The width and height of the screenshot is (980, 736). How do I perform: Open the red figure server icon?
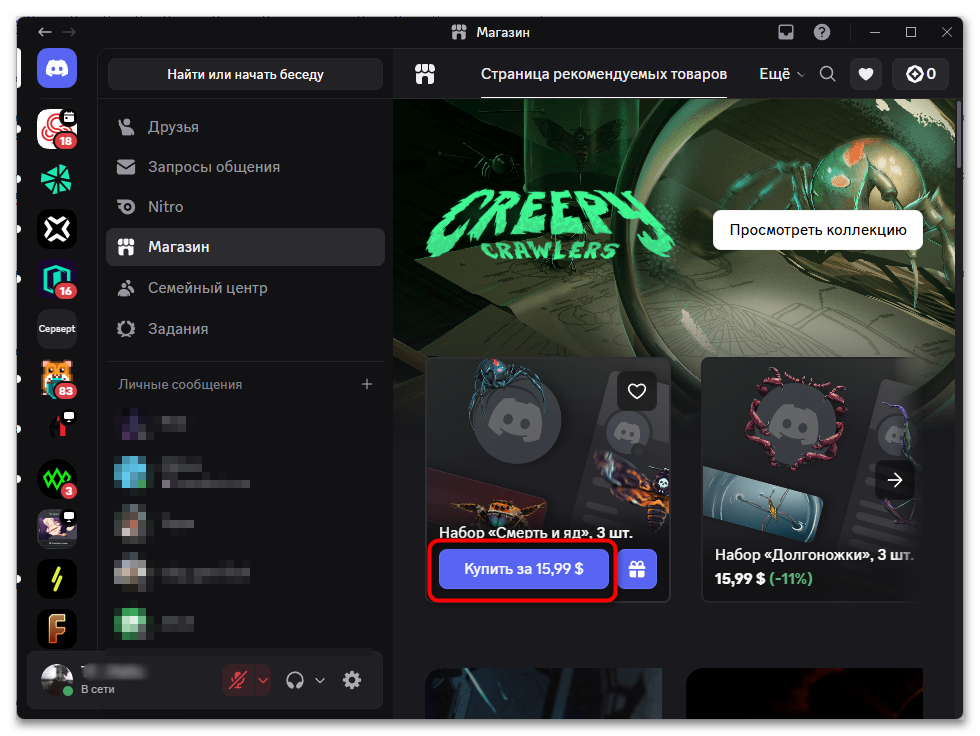57,429
